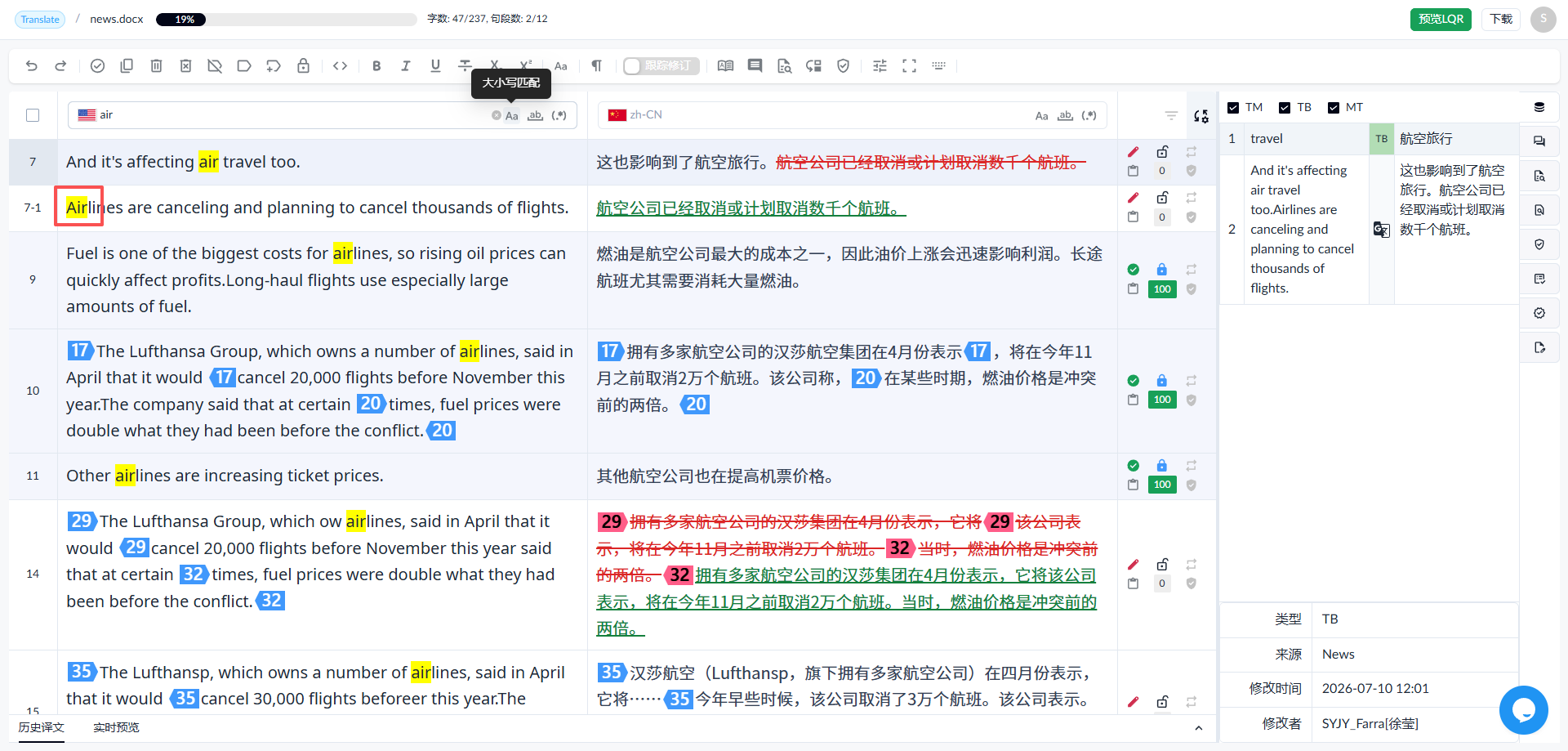The image size is (1568, 751).
Task: Expand the bottom history panel chevron
Action: click(1198, 728)
